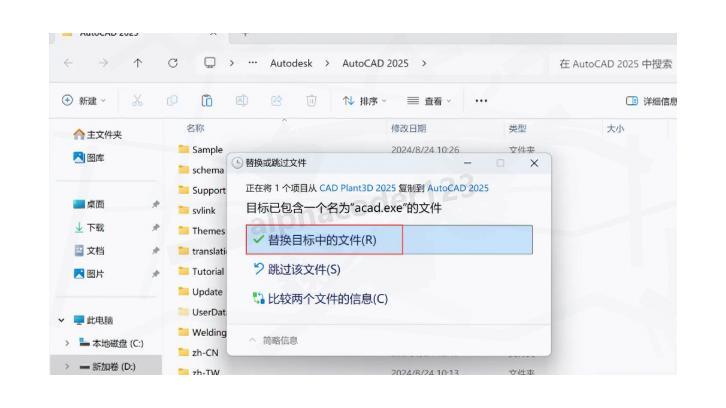This screenshot has width=726, height=408.
Task: Choose 比较两个文件的信息(C) option
Action: [320, 299]
